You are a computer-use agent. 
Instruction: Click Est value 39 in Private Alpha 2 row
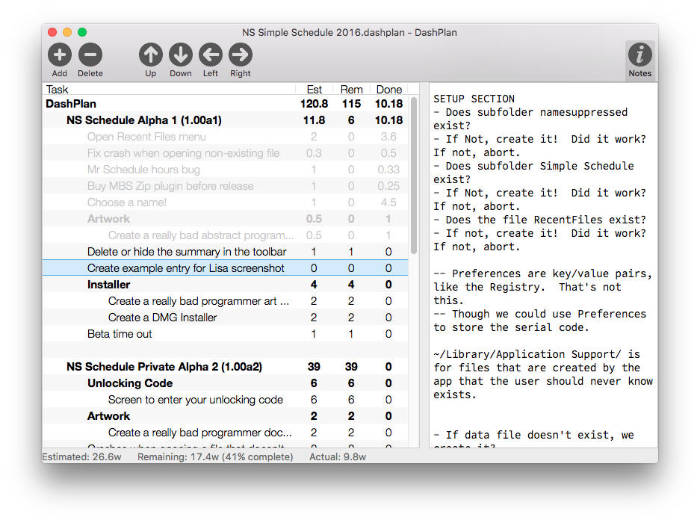click(314, 367)
